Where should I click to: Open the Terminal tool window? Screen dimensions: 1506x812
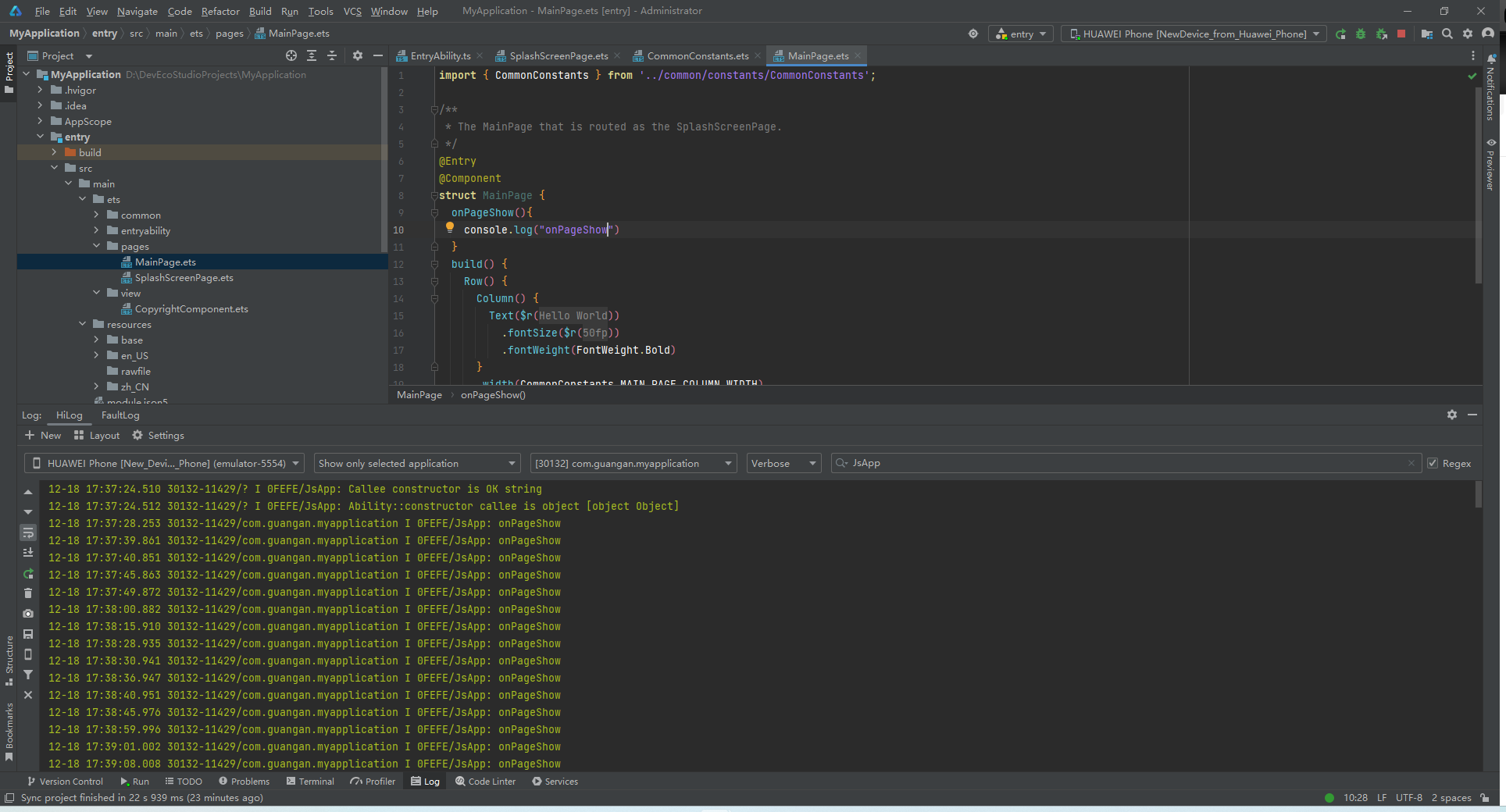(310, 781)
